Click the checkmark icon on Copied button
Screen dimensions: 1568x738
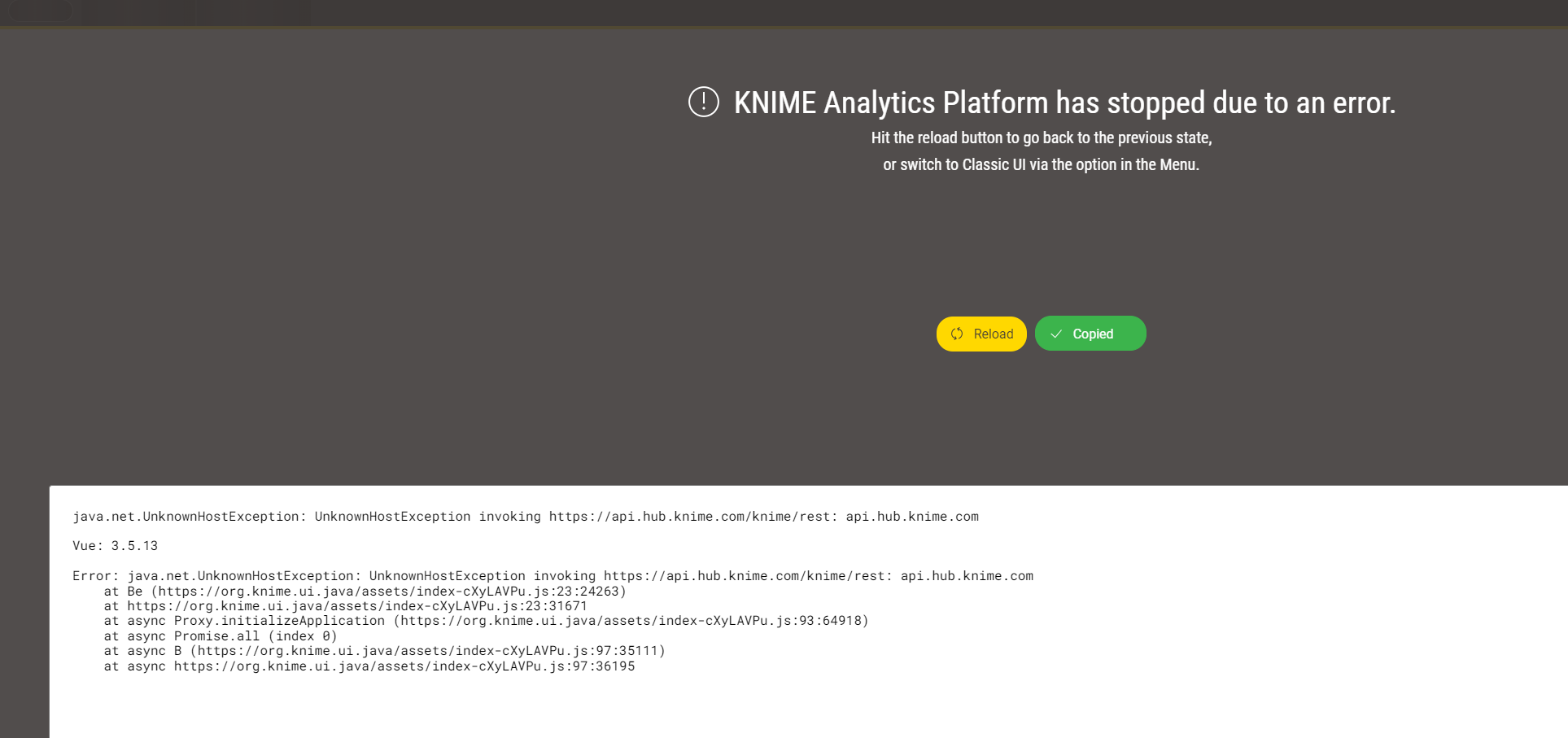[1056, 334]
